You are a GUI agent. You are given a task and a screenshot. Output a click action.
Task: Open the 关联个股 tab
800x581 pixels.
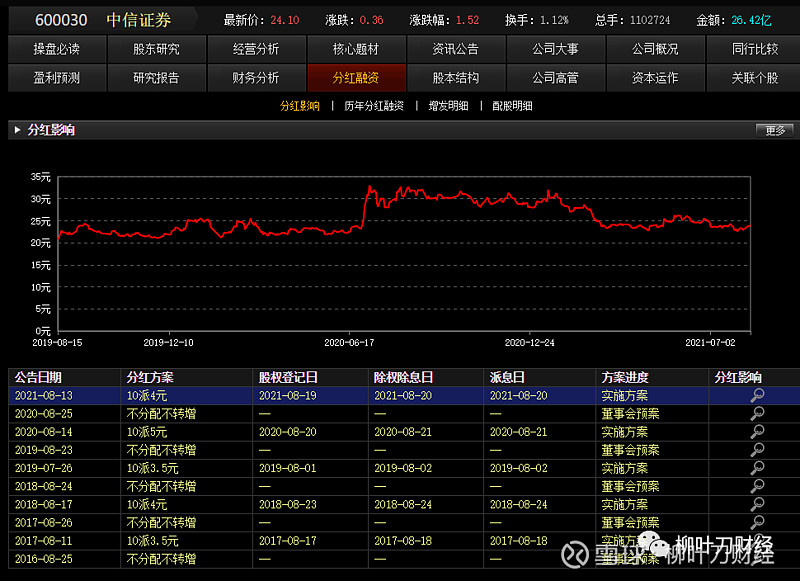[x=755, y=78]
